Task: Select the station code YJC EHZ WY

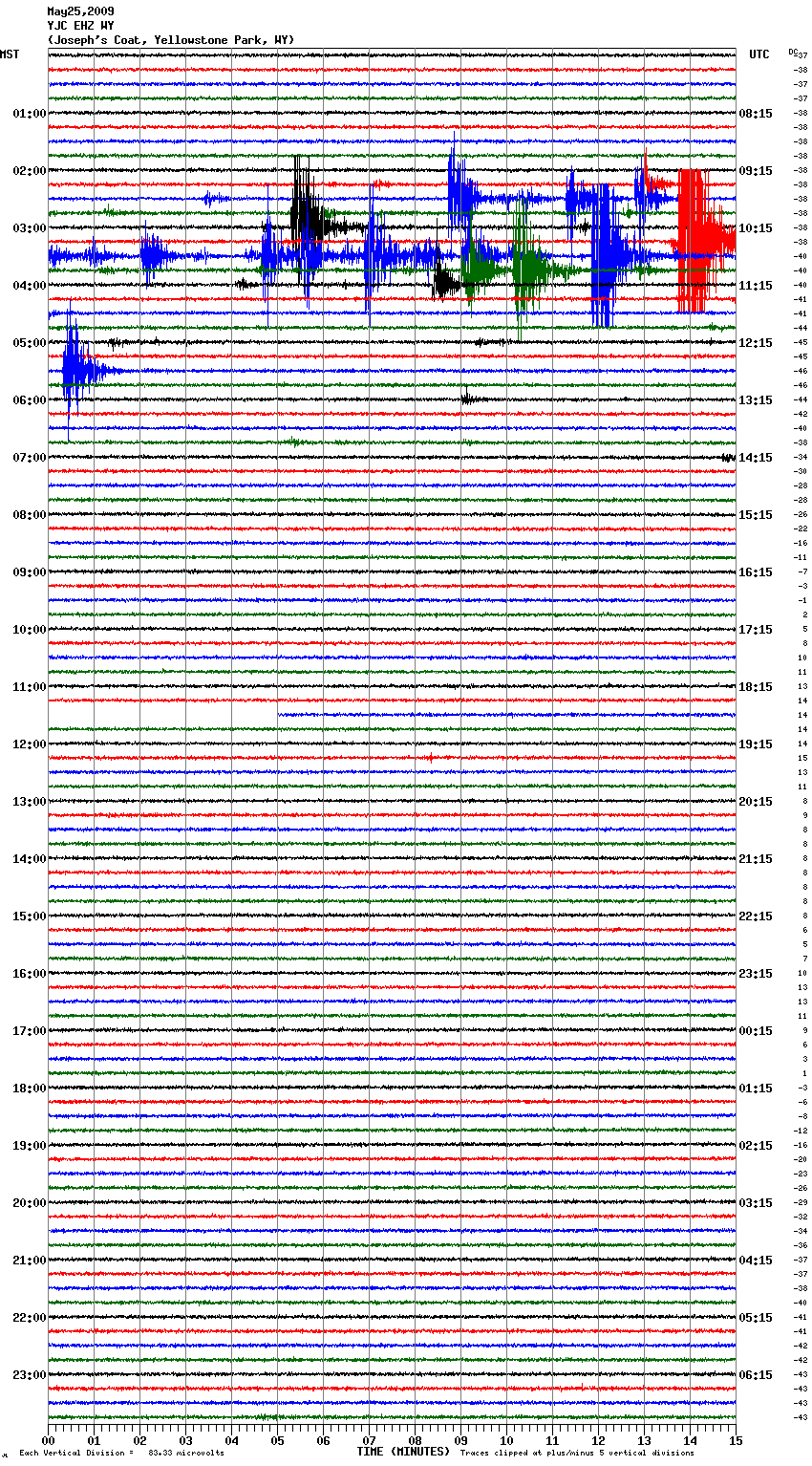Action: pyautogui.click(x=80, y=26)
